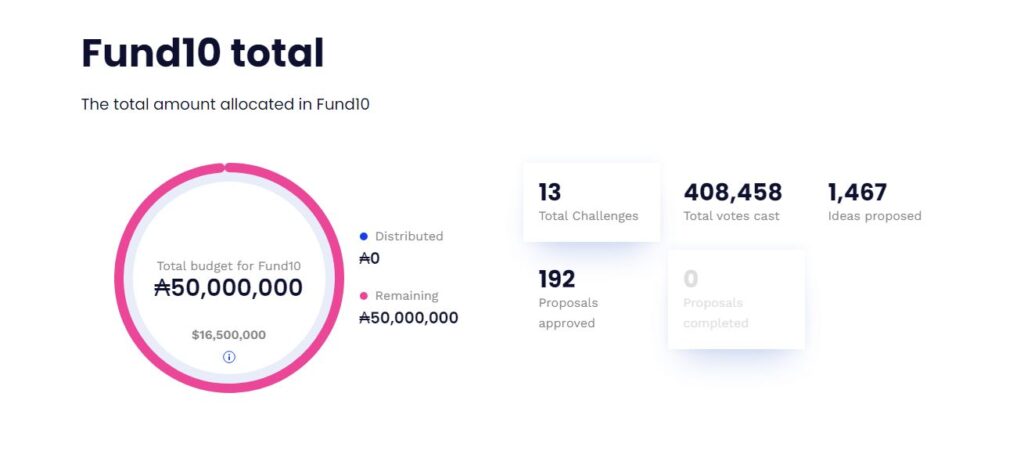Click the 1,467 ideas proposed figure

[x=857, y=192]
